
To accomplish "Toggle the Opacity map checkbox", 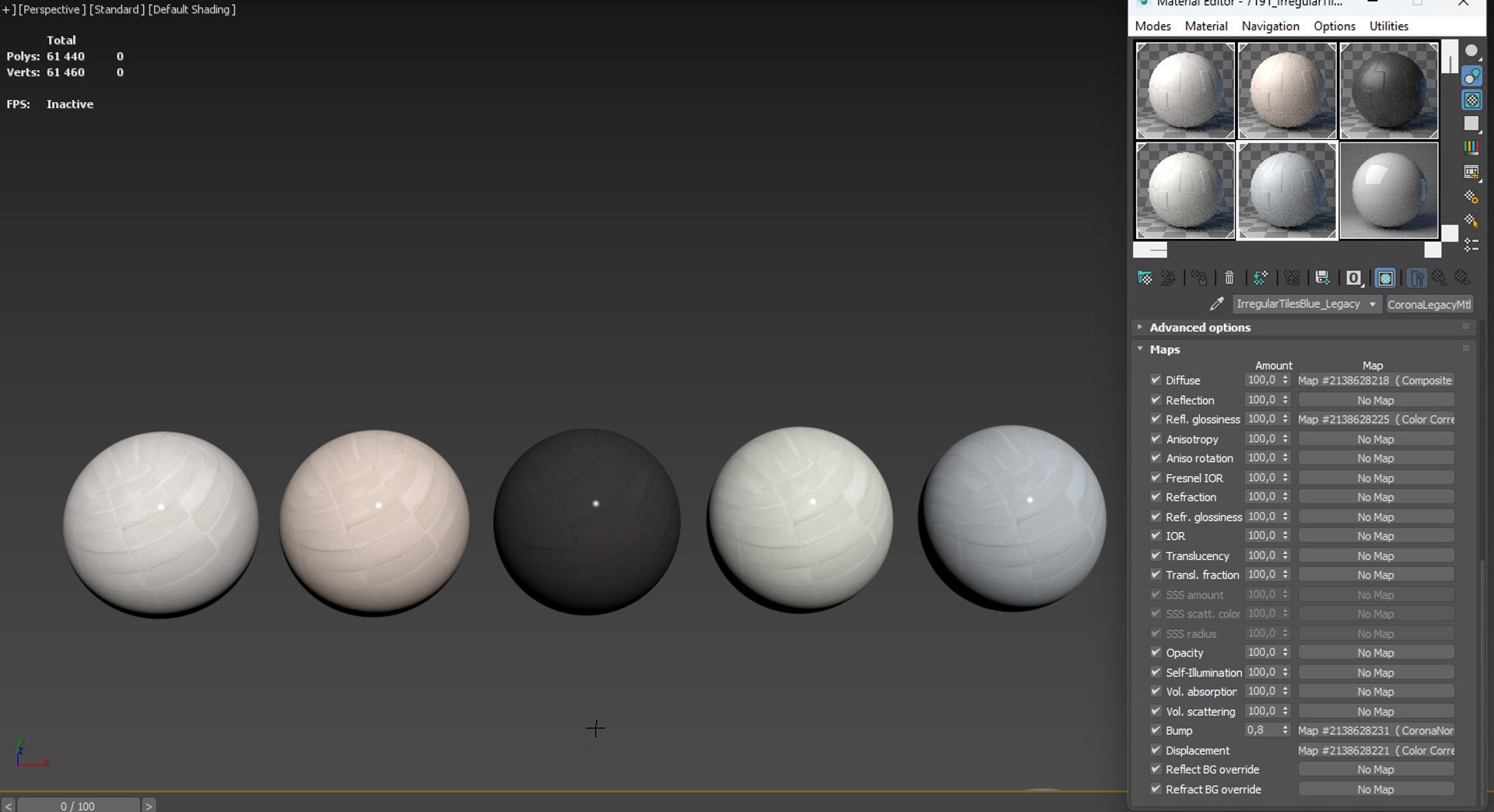I will (x=1156, y=653).
